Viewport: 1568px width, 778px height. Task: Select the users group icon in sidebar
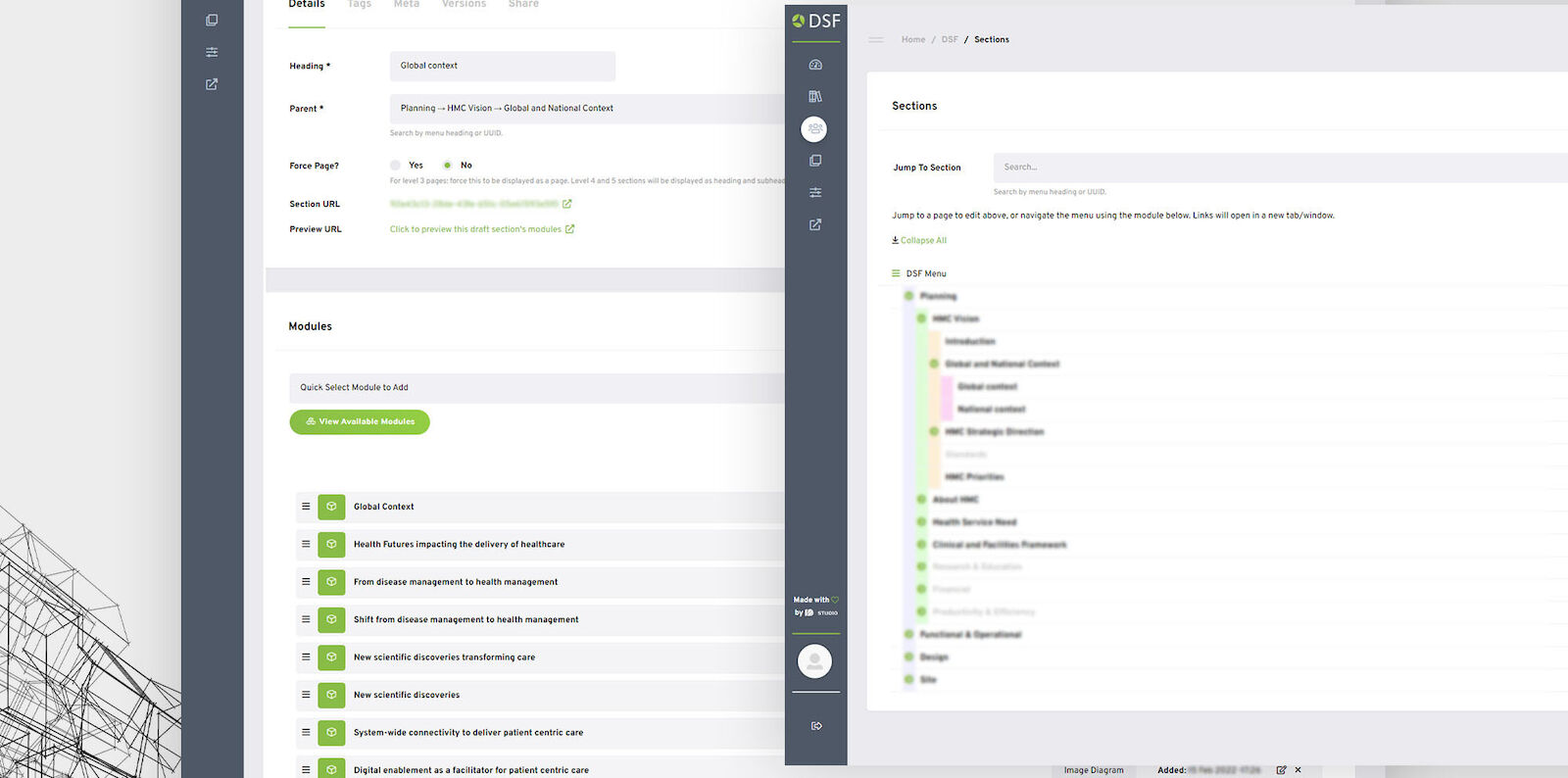click(x=814, y=129)
